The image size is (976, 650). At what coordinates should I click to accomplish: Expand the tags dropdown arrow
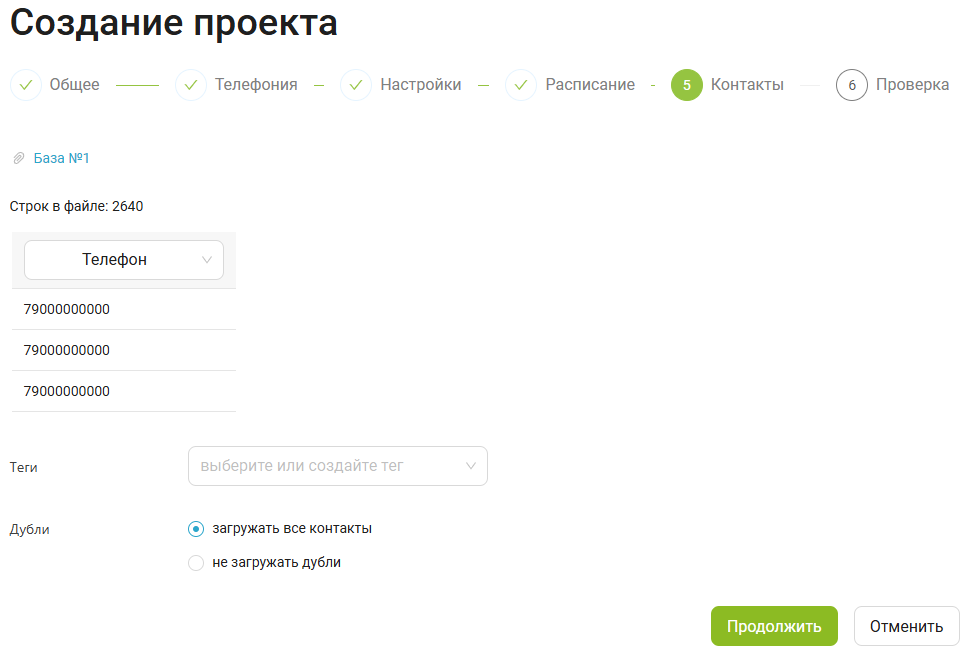(x=471, y=466)
